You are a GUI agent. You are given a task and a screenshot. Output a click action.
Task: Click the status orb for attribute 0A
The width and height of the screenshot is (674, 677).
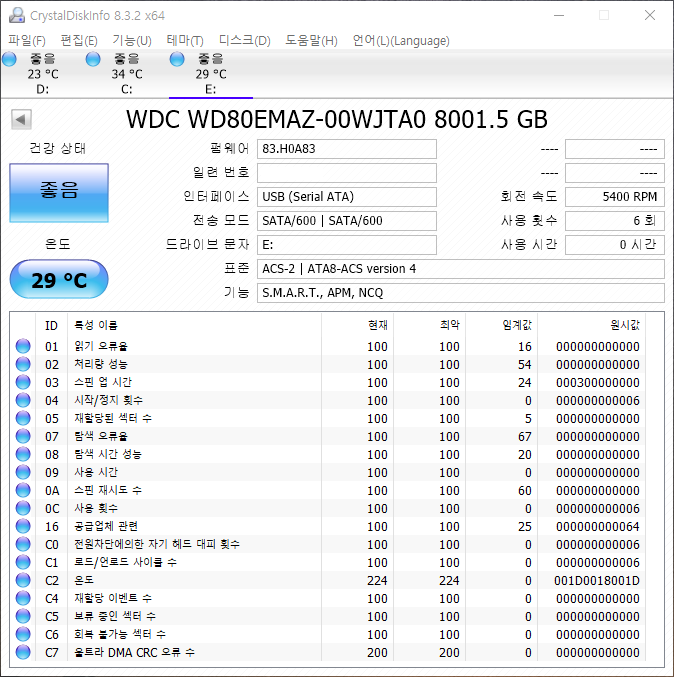(23, 490)
